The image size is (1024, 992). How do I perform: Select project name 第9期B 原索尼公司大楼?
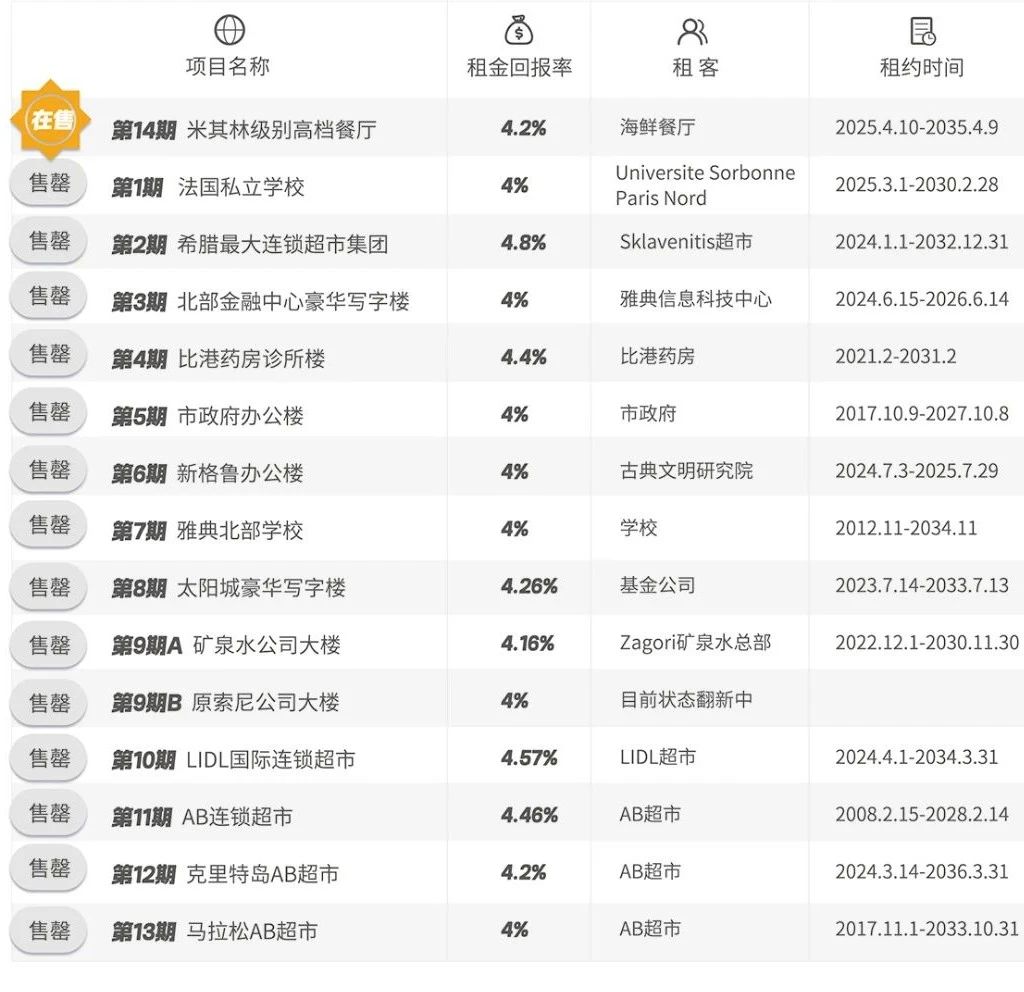[x=225, y=702]
